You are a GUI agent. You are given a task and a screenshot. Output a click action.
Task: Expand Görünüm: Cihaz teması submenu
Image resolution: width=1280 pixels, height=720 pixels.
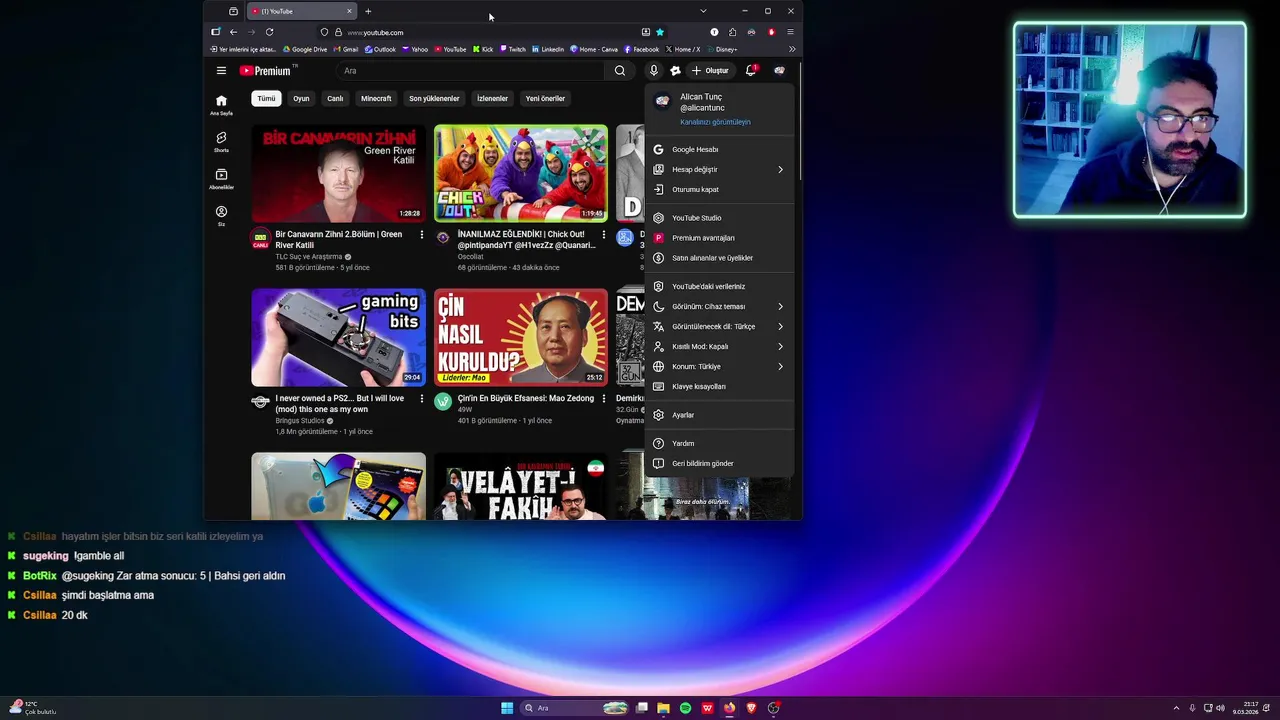(719, 307)
